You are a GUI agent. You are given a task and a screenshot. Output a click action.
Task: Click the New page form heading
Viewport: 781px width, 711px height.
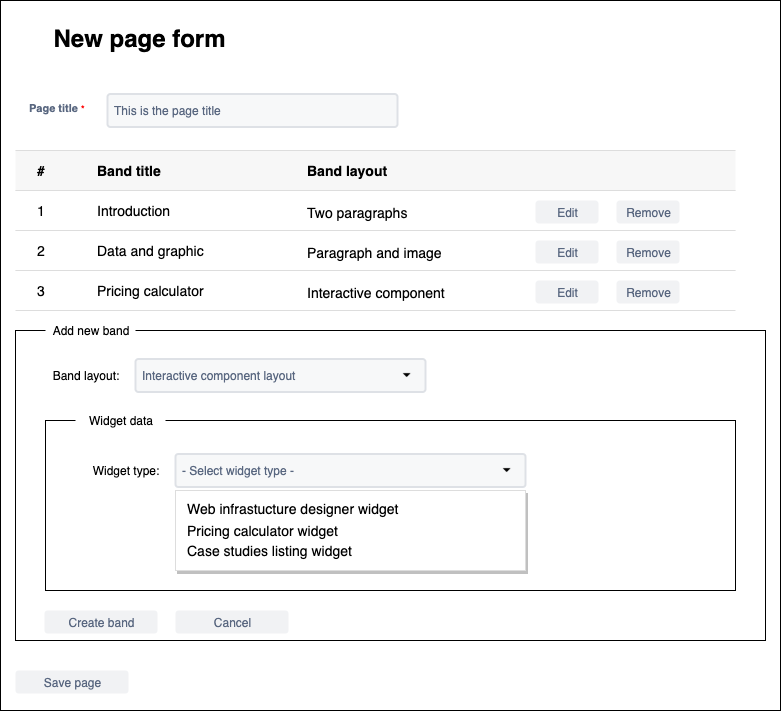point(139,39)
